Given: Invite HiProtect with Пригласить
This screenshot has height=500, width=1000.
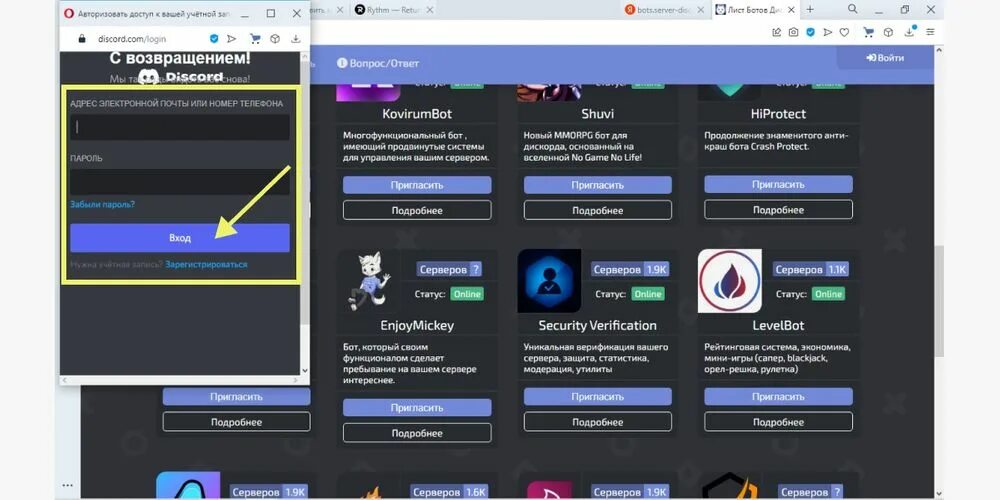Looking at the screenshot, I should [778, 184].
